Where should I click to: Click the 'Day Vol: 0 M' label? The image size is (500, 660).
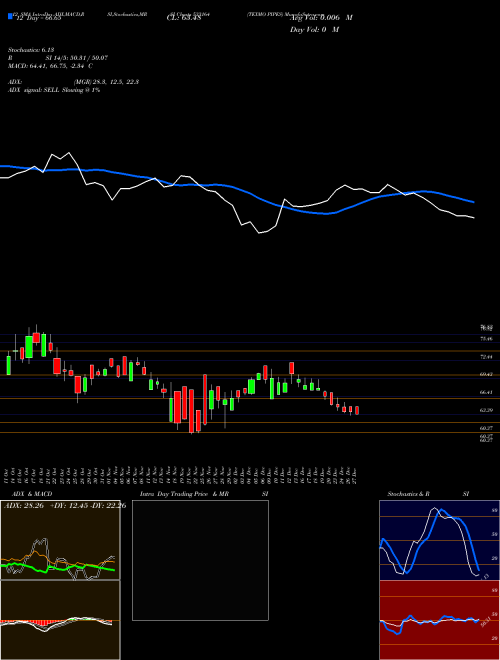(314, 29)
